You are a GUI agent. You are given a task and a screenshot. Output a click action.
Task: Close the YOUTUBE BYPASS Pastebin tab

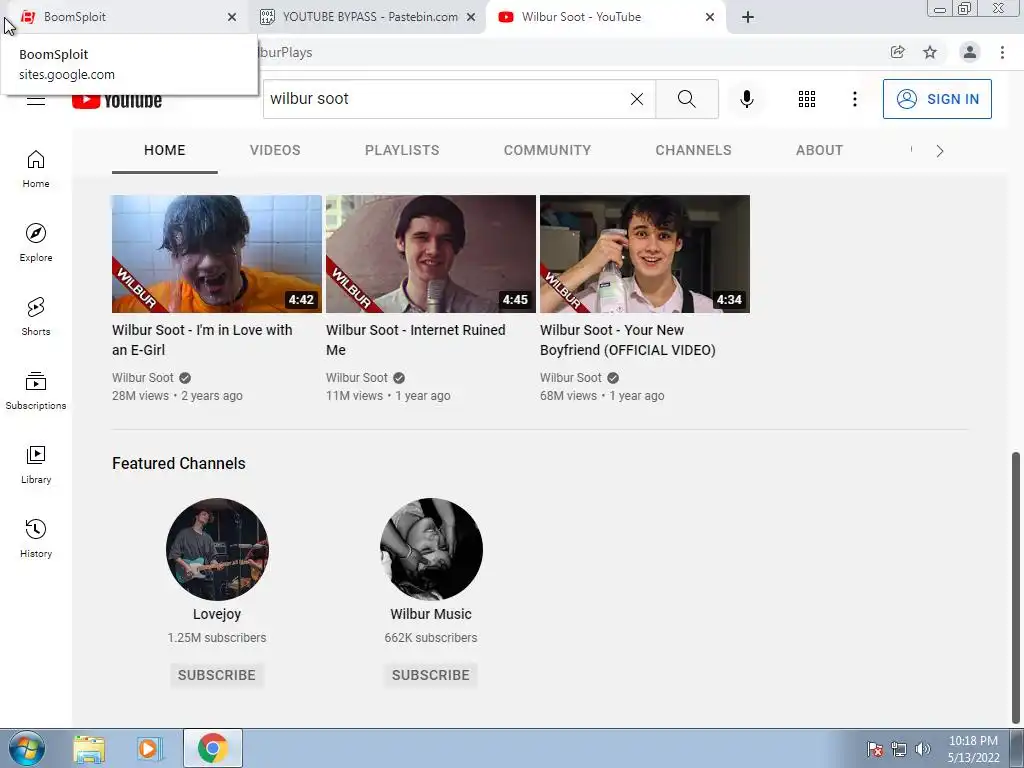(471, 17)
